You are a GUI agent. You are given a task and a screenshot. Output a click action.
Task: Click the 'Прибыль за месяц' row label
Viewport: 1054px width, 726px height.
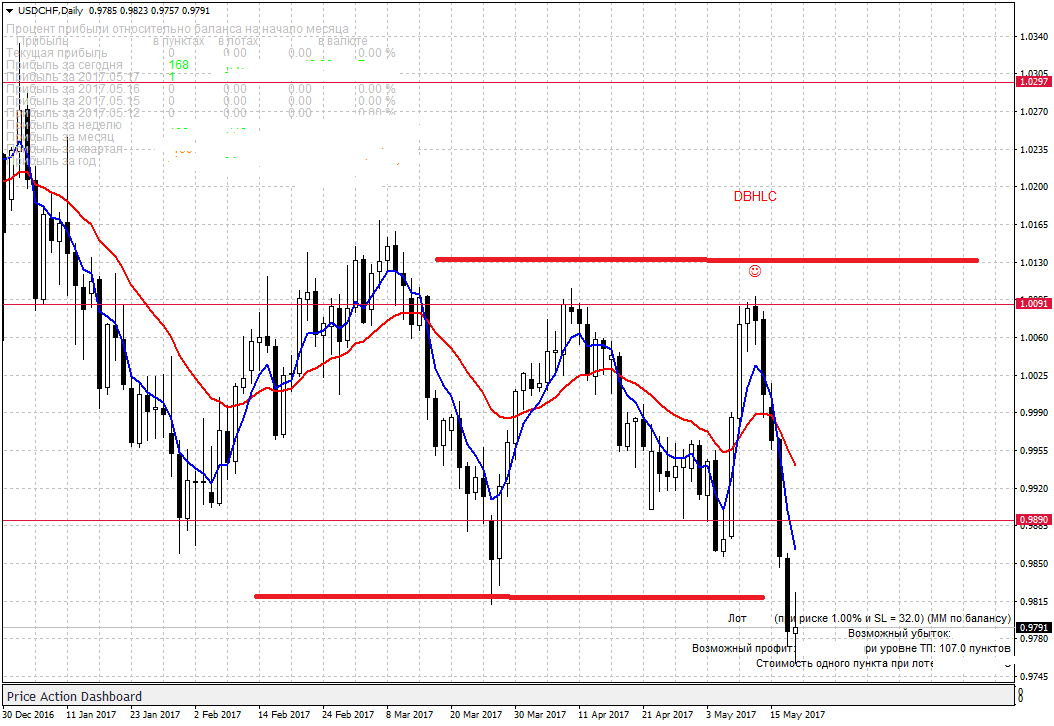coord(60,137)
